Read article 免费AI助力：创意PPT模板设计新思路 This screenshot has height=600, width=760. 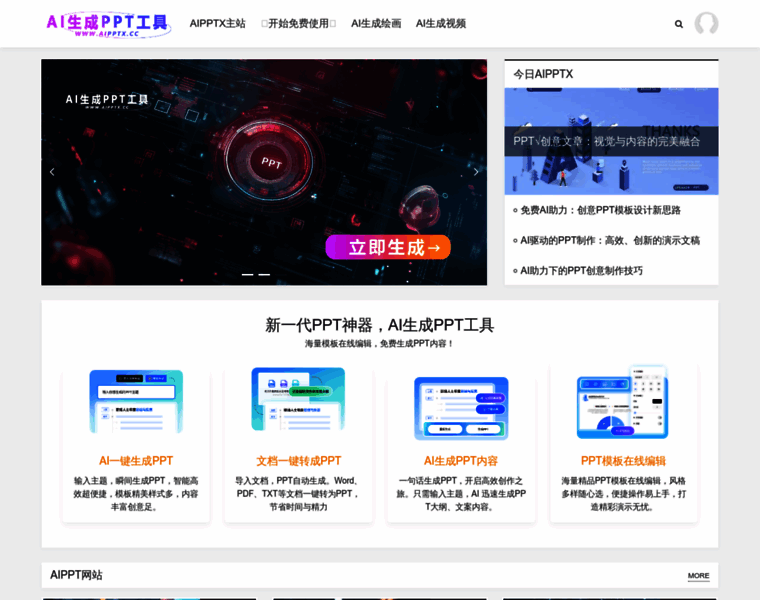tap(600, 211)
